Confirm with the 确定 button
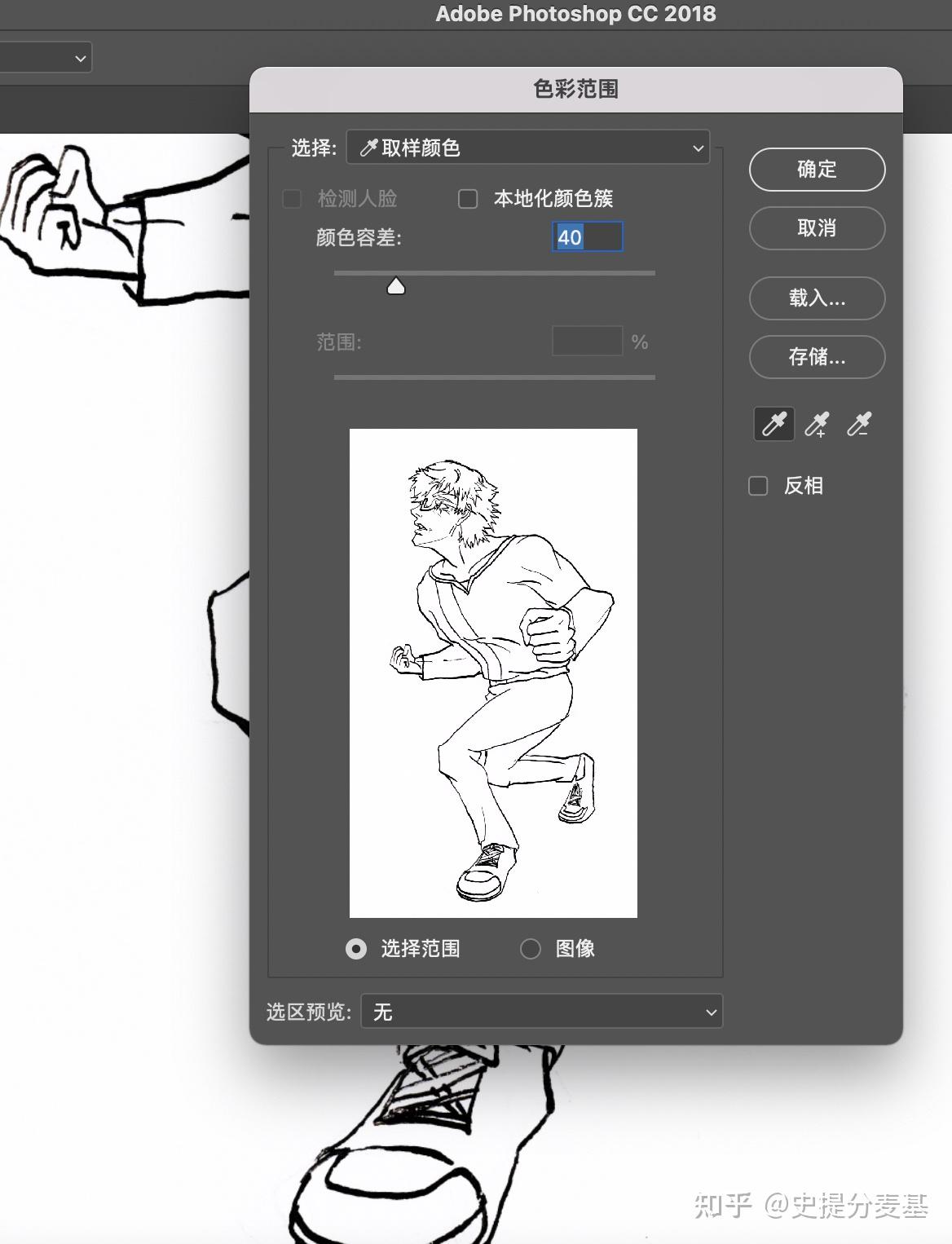This screenshot has height=1244, width=952. 817,170
